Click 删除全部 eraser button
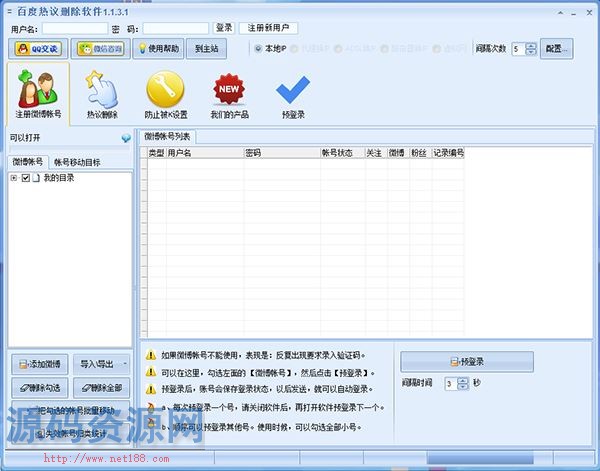This screenshot has height=471, width=600. pyautogui.click(x=101, y=388)
